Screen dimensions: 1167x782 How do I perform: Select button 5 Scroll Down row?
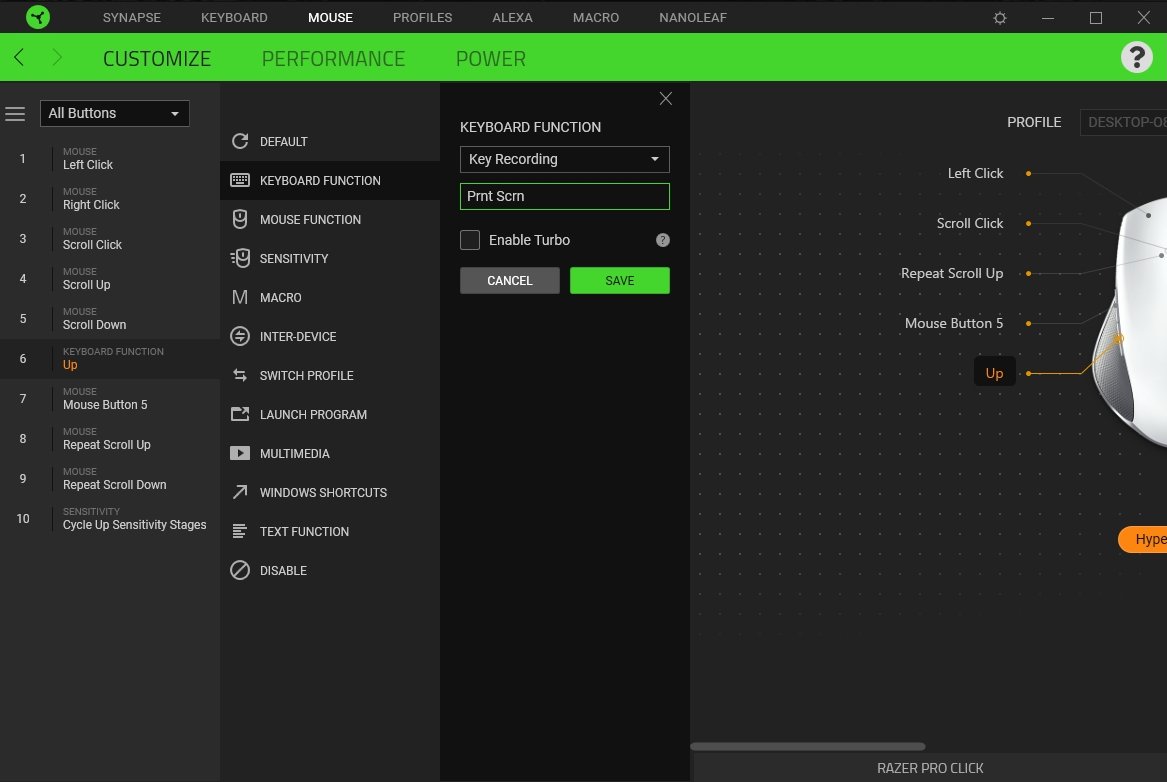click(110, 319)
